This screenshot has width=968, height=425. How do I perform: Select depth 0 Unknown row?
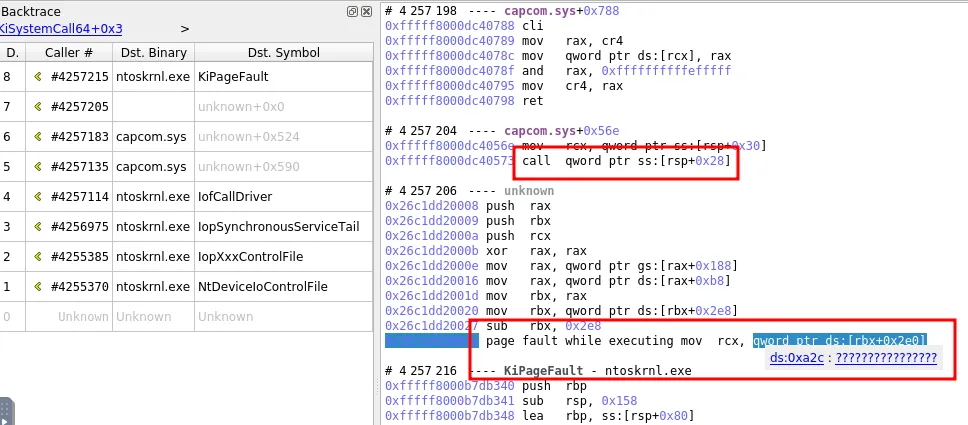click(x=186, y=316)
